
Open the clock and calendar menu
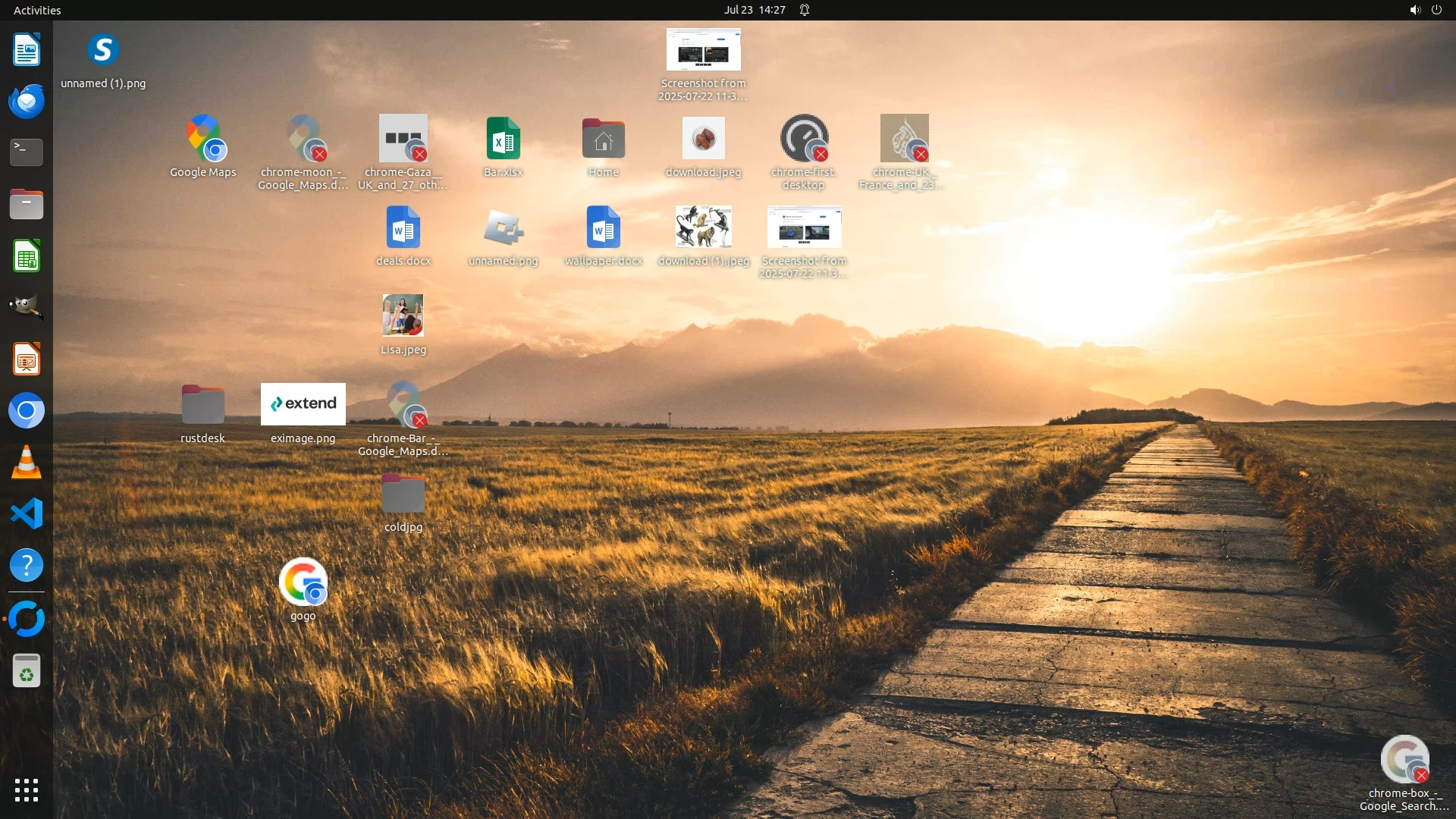754,10
